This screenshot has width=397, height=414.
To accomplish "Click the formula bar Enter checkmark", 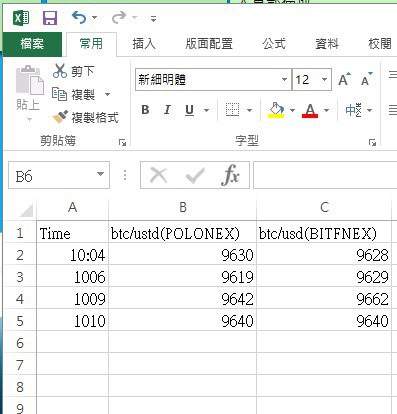I will [195, 175].
